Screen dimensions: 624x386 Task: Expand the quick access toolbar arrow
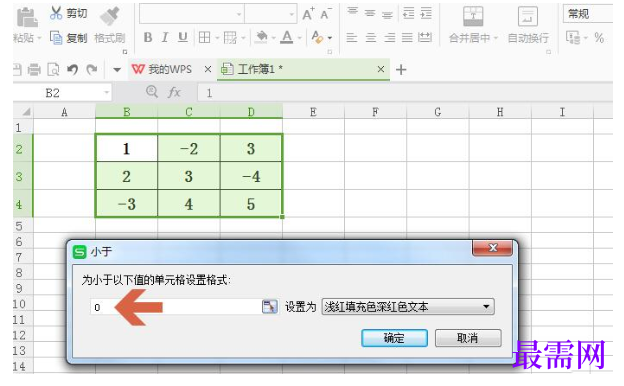(x=117, y=70)
